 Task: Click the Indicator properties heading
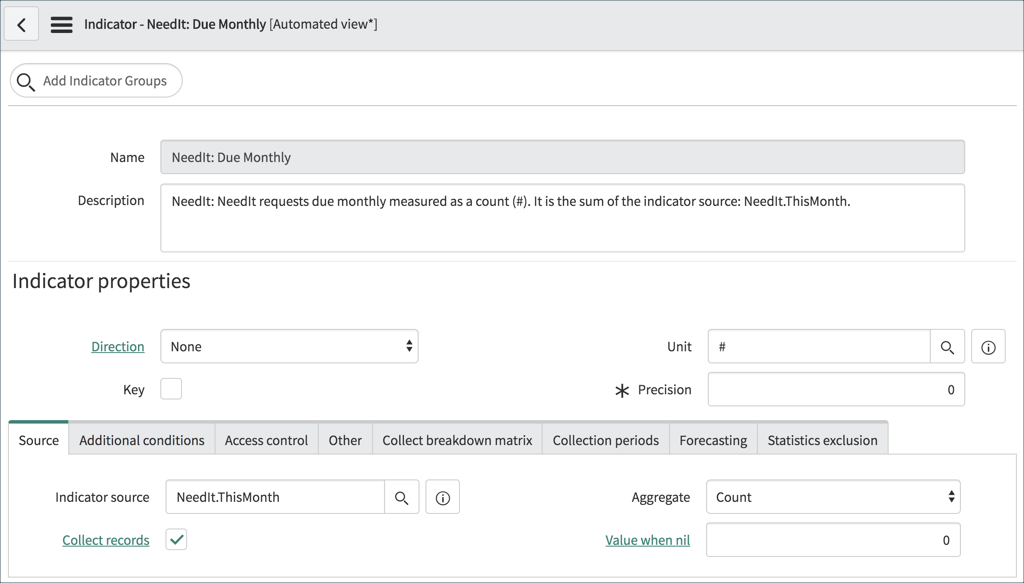coord(101,281)
